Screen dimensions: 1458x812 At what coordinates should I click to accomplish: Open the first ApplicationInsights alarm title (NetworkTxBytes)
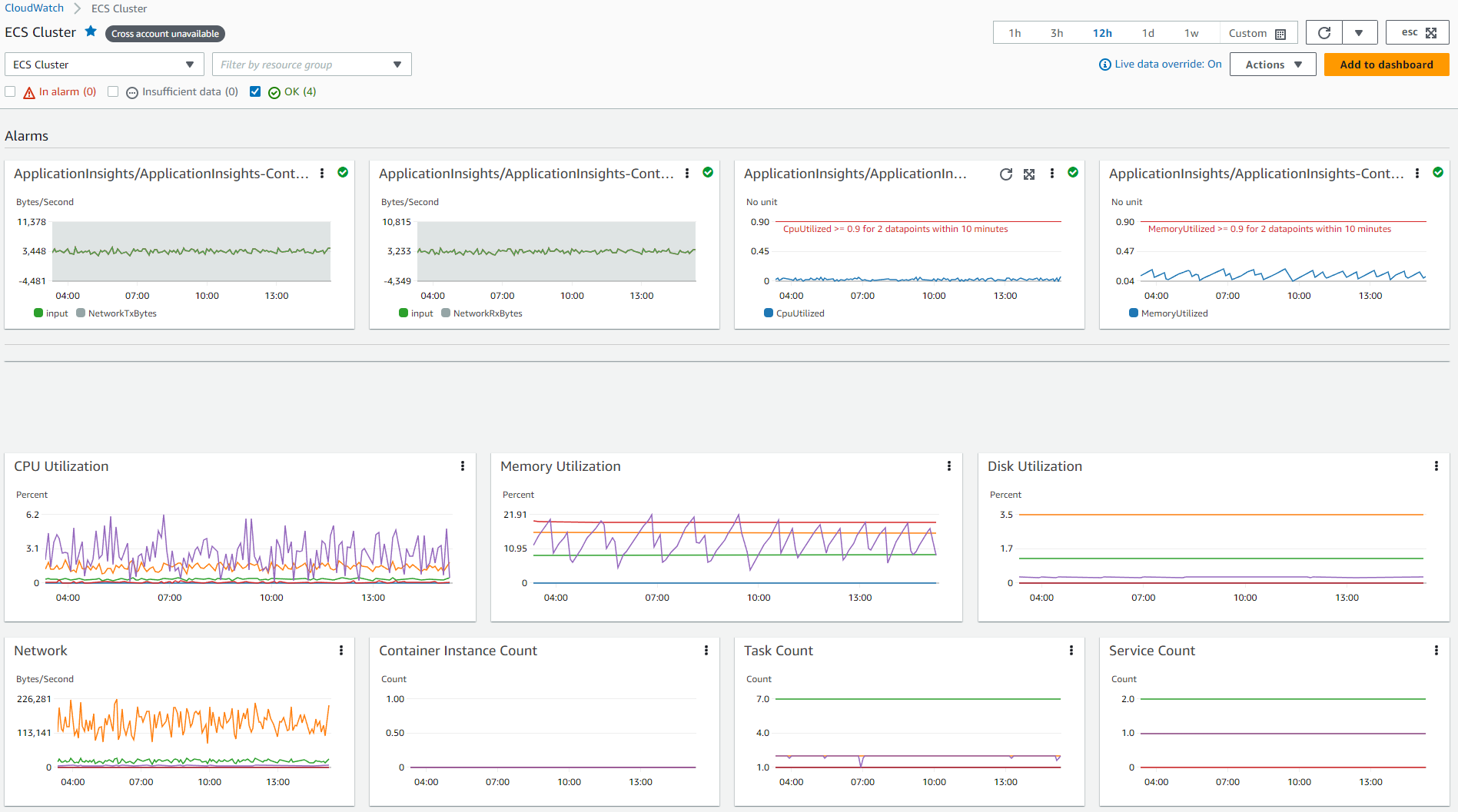click(161, 174)
